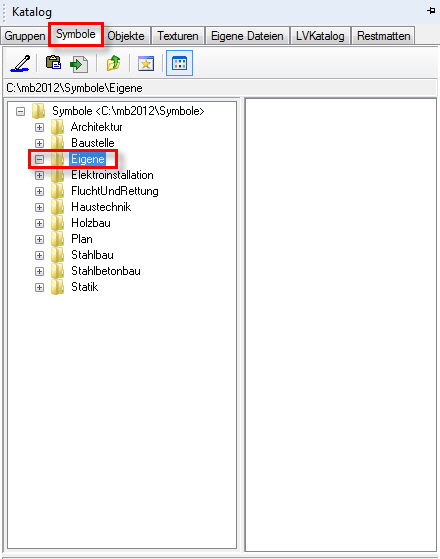The image size is (440, 559).
Task: Switch to the Gruppen tab
Action: (x=25, y=36)
